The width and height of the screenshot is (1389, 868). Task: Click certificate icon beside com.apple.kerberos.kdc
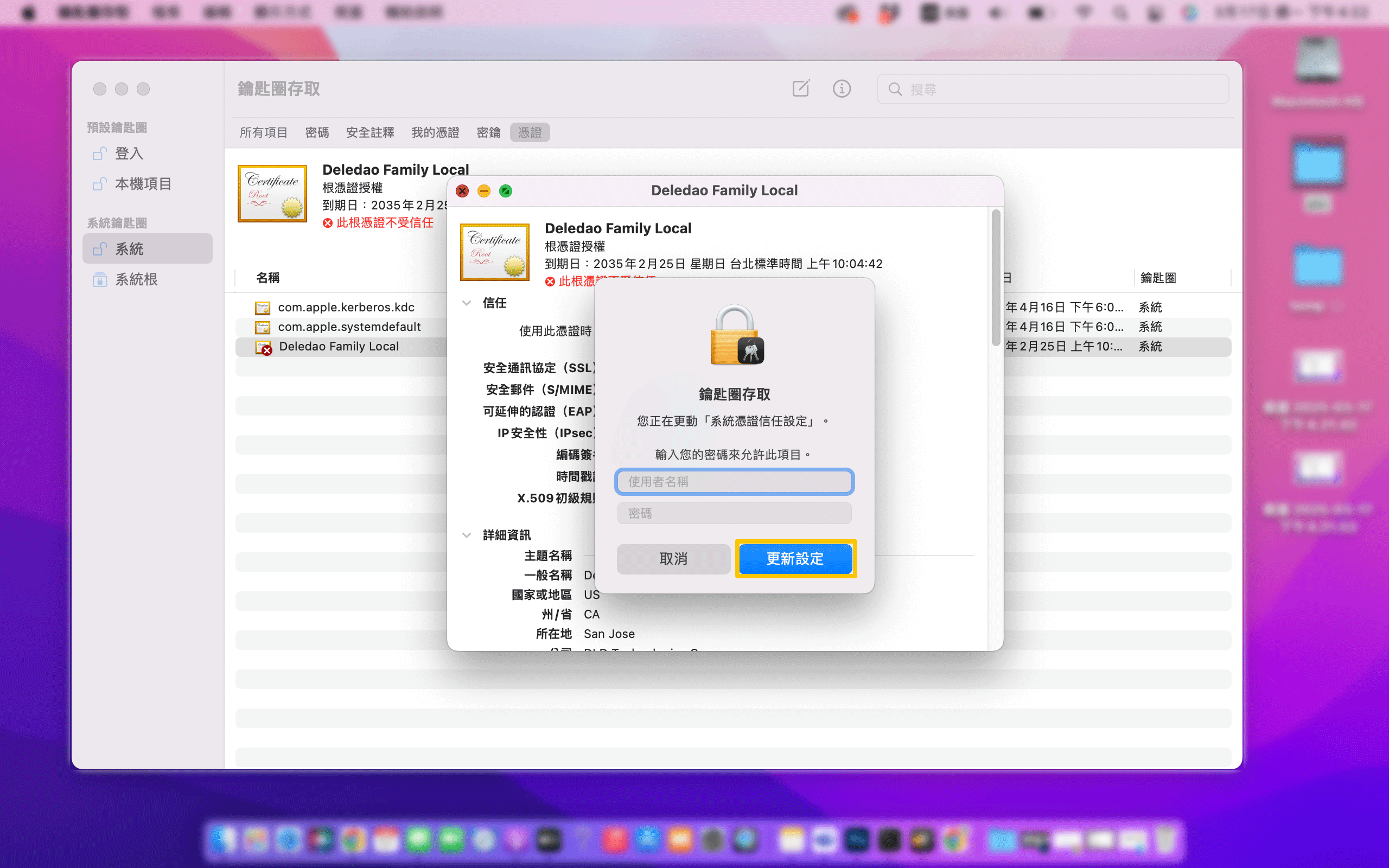click(262, 308)
